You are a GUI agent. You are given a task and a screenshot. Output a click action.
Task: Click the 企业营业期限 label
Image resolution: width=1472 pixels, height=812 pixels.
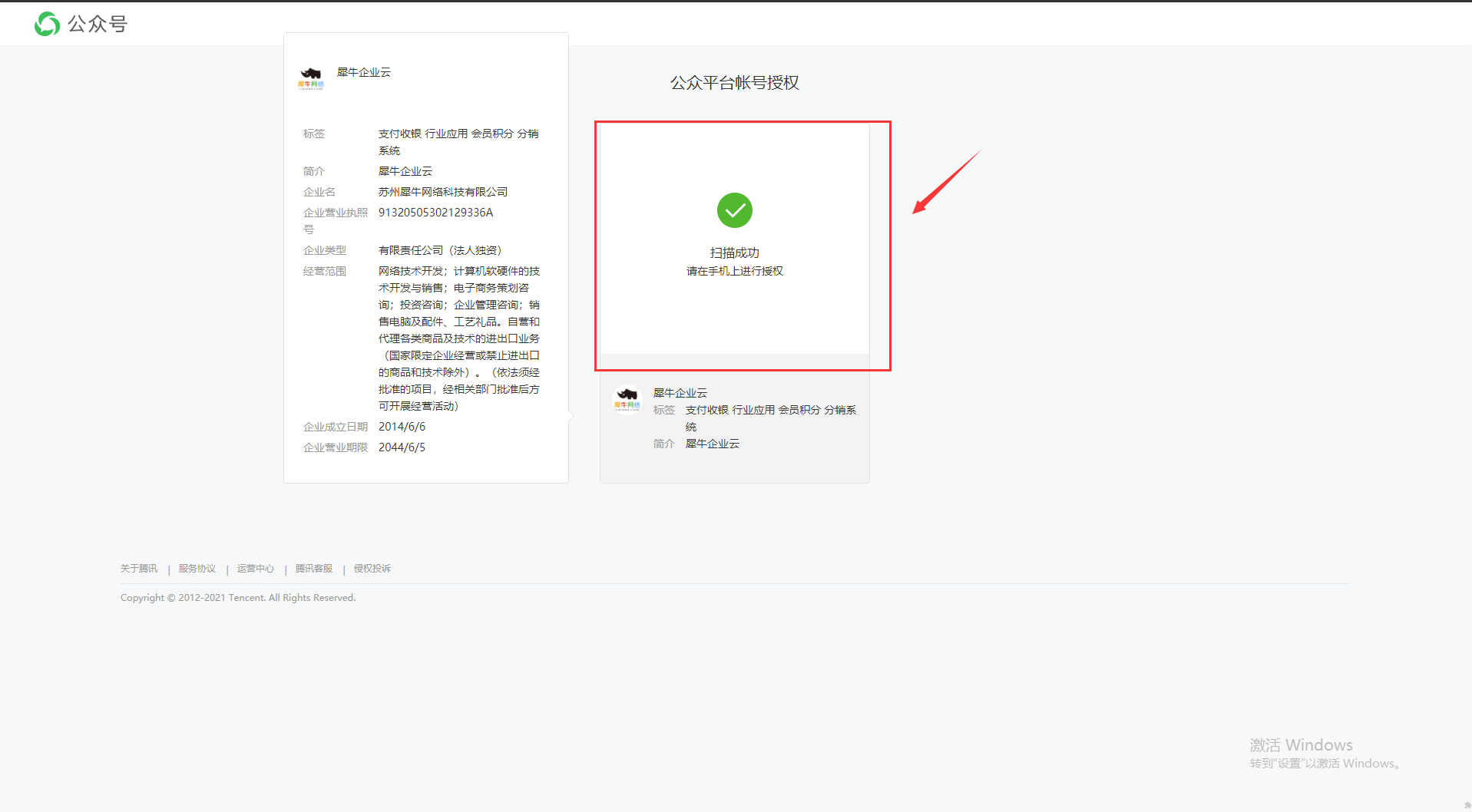pos(336,447)
